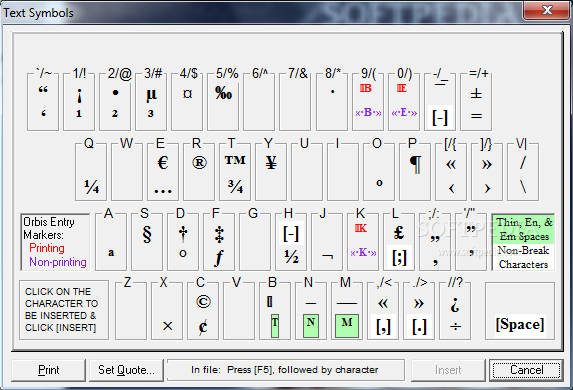This screenshot has height=390, width=573.
Task: Choose the pound £ symbol under L
Action: pos(399,232)
